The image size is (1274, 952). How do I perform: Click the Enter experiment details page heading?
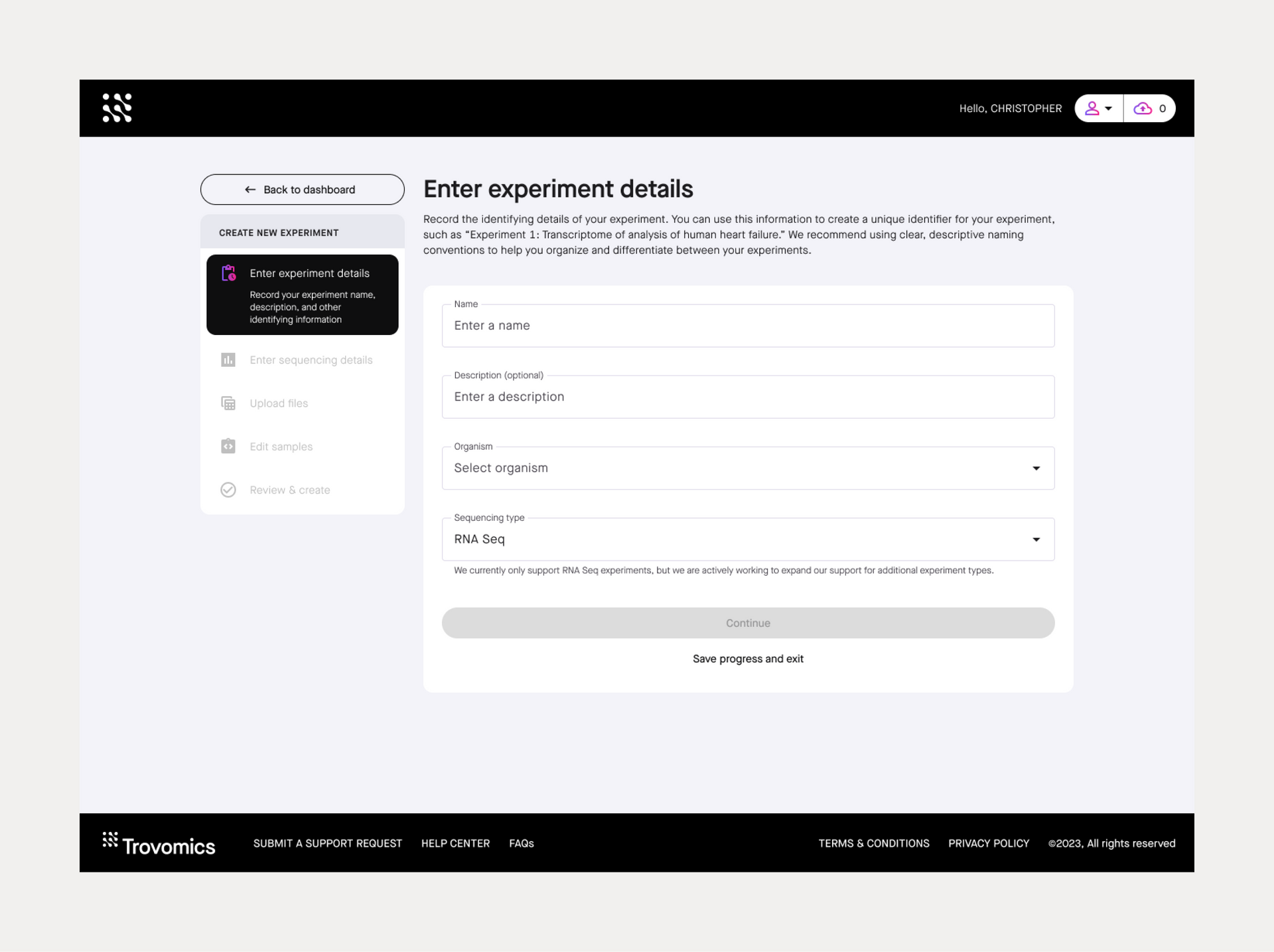558,189
